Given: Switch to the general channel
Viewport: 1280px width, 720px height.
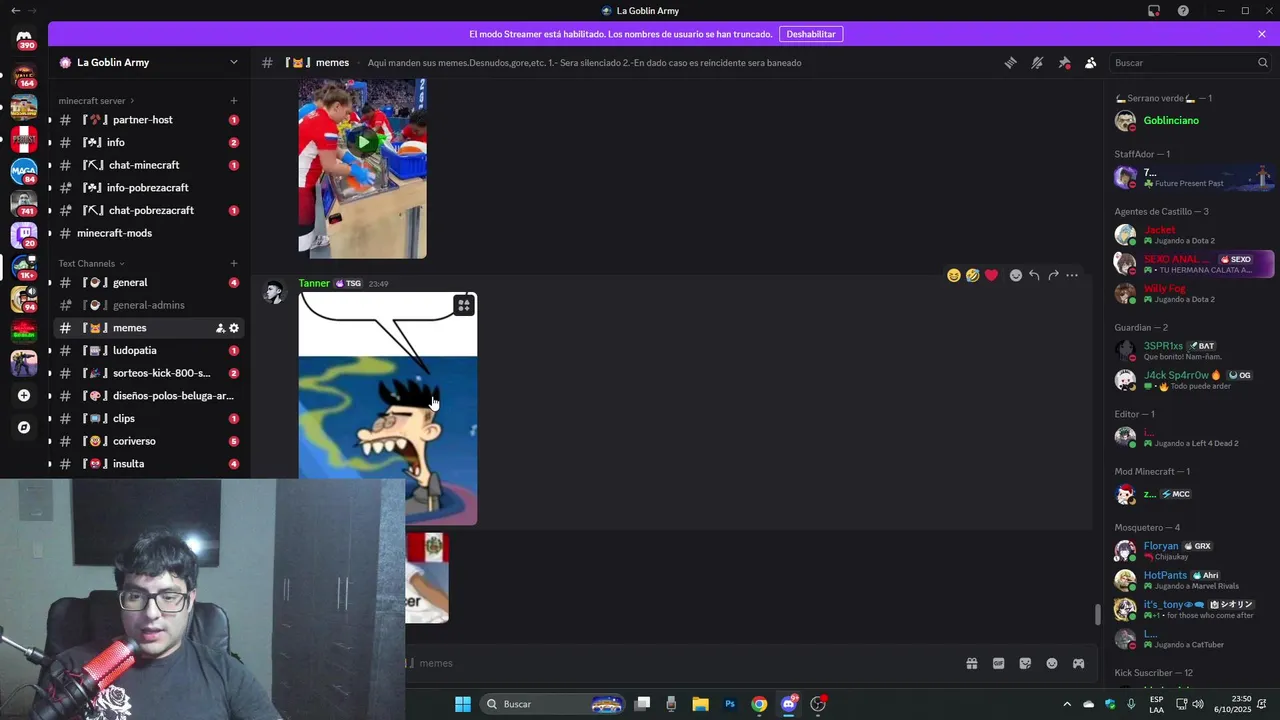Looking at the screenshot, I should [x=148, y=283].
